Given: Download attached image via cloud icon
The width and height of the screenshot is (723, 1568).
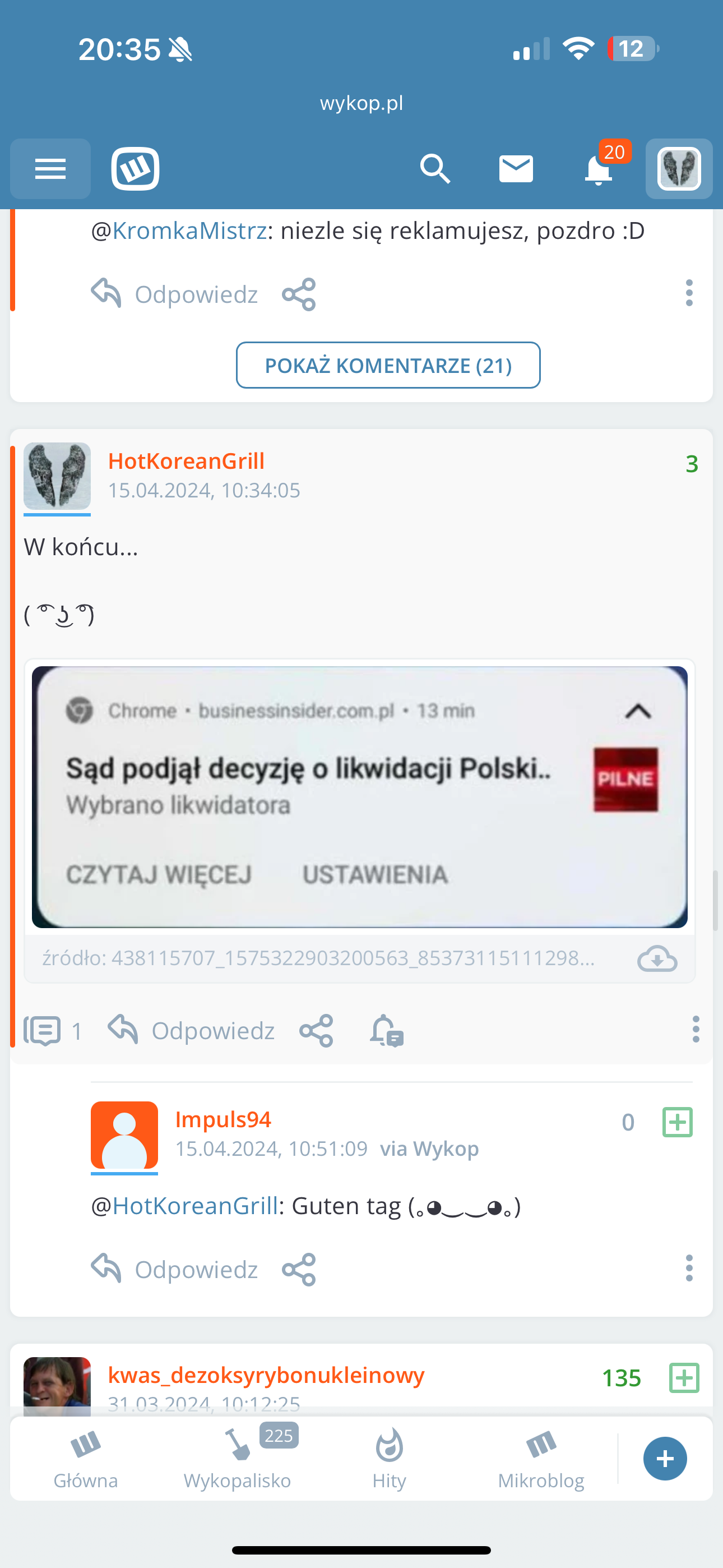Looking at the screenshot, I should pos(657,959).
